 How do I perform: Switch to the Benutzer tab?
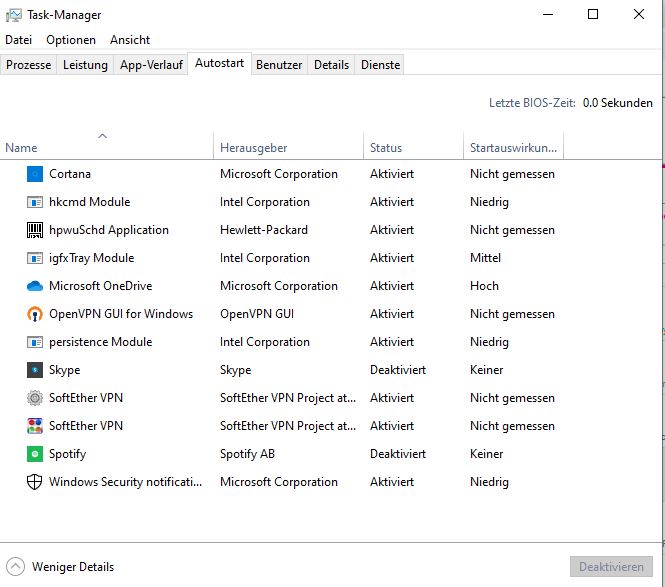(279, 65)
